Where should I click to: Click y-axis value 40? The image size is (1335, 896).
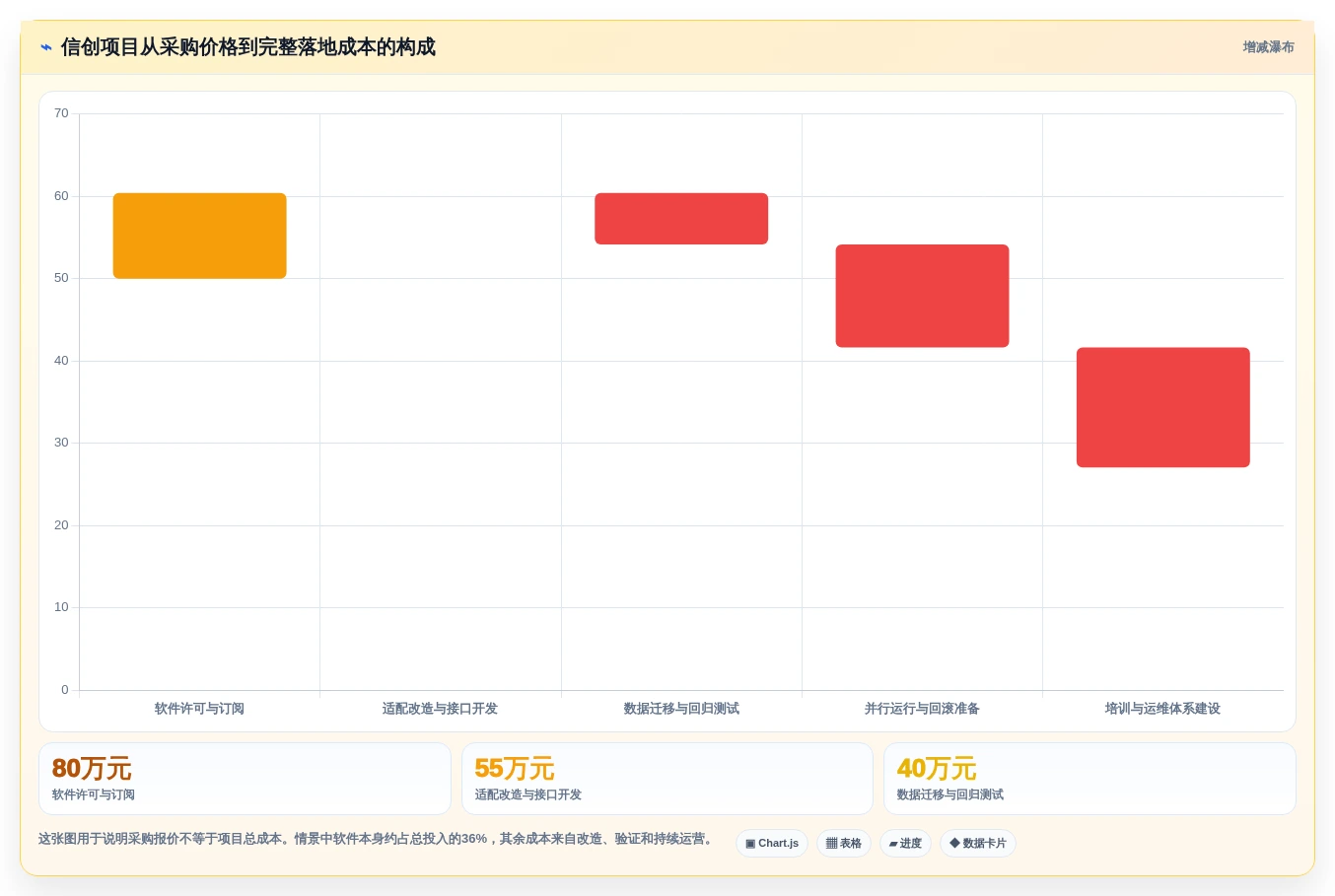click(61, 361)
